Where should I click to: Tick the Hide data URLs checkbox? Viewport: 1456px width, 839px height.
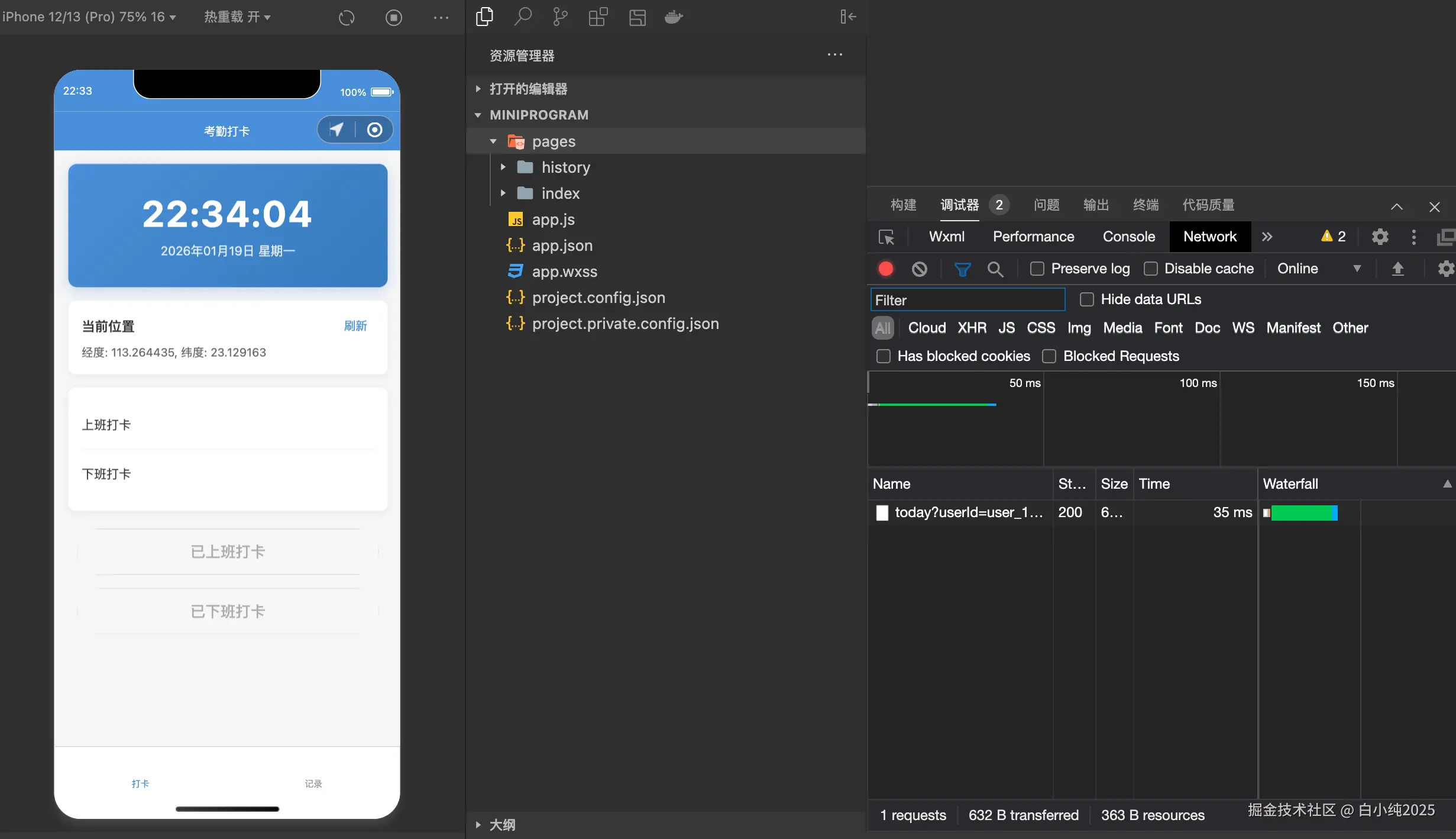pos(1086,299)
